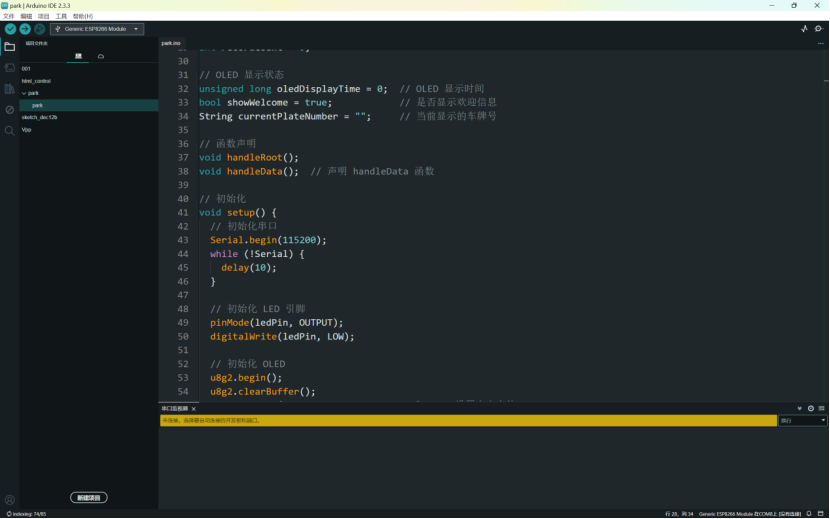Screen dimensions: 830x519
Task: Click on 'pinMode(ledPin, OUTPUT);' on line 49
Action: pyautogui.click(x=276, y=323)
